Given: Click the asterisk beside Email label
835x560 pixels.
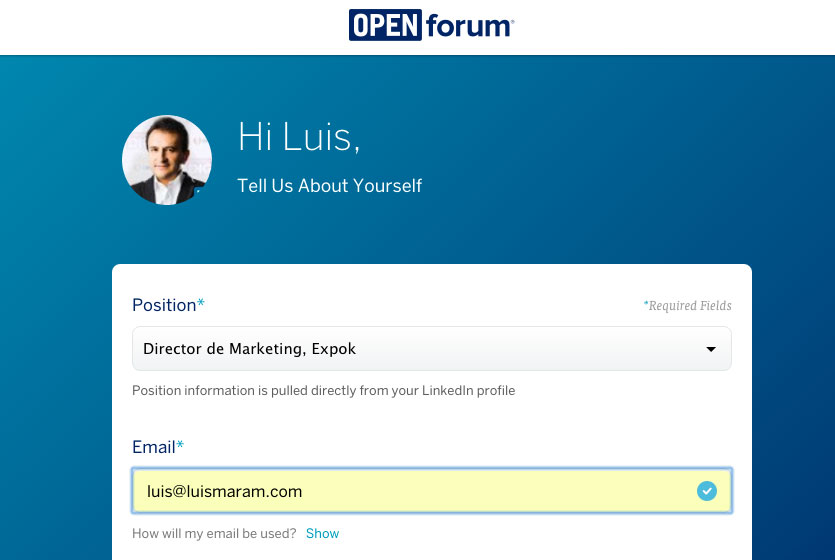Looking at the screenshot, I should point(181,445).
